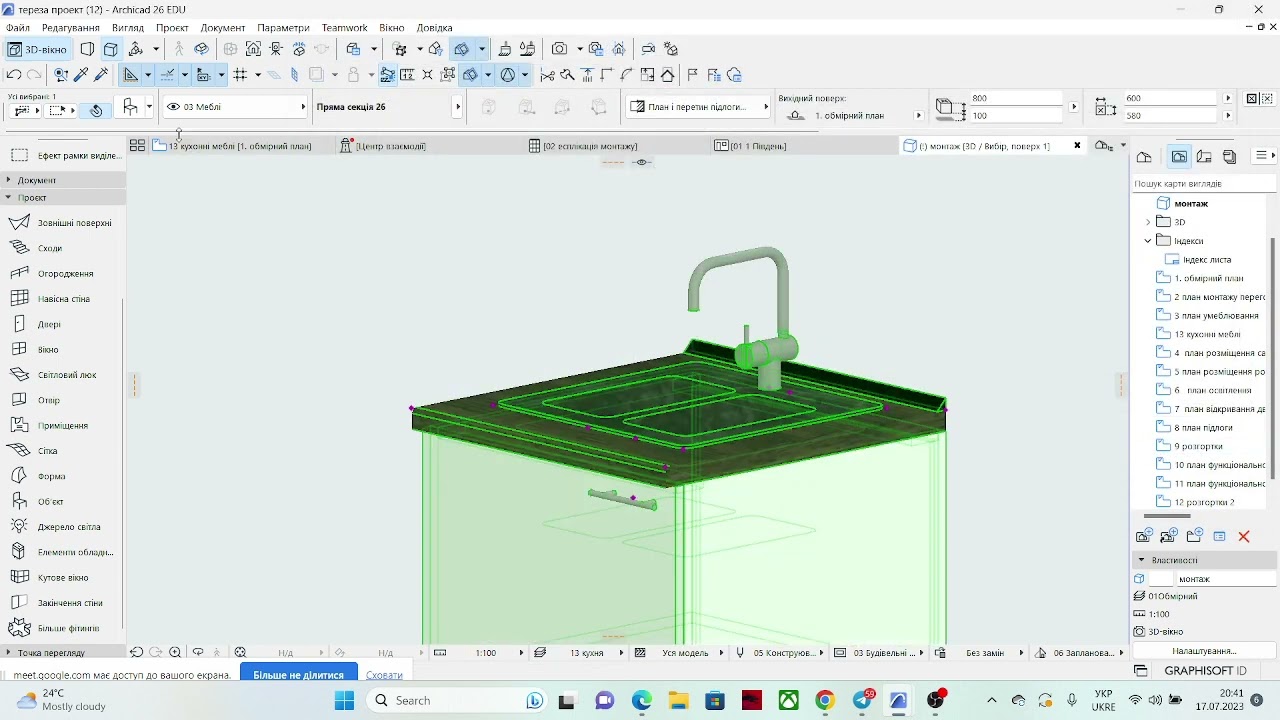Open the tab overview grid icon

[137, 146]
